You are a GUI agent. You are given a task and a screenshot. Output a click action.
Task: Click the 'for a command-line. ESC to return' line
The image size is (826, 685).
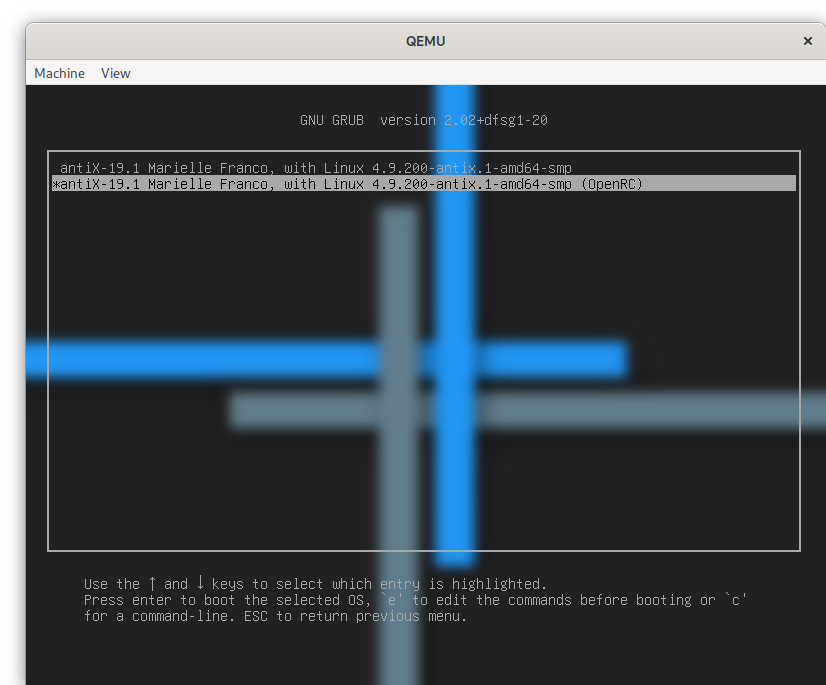point(275,616)
